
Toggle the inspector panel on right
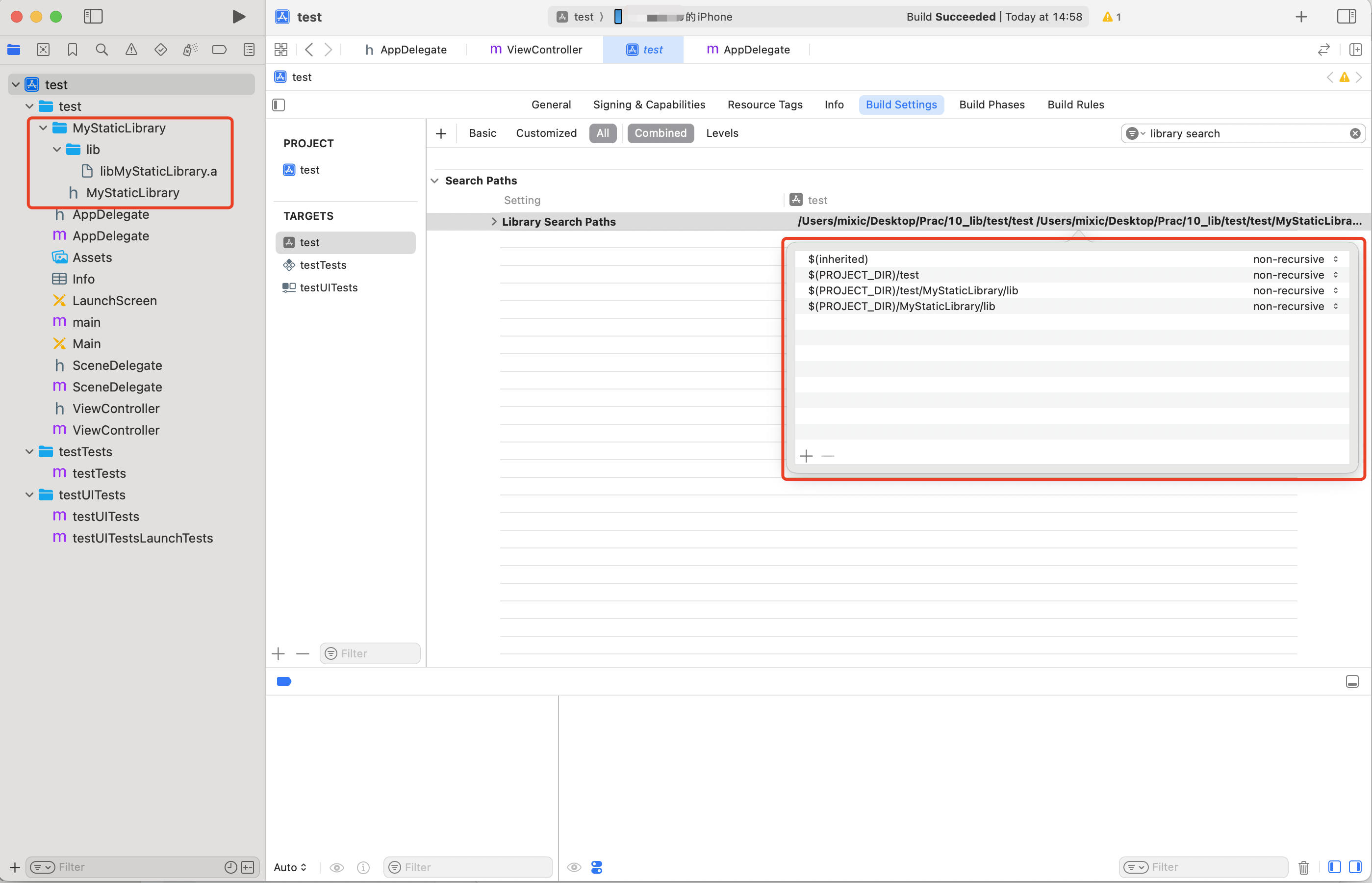coord(1346,17)
